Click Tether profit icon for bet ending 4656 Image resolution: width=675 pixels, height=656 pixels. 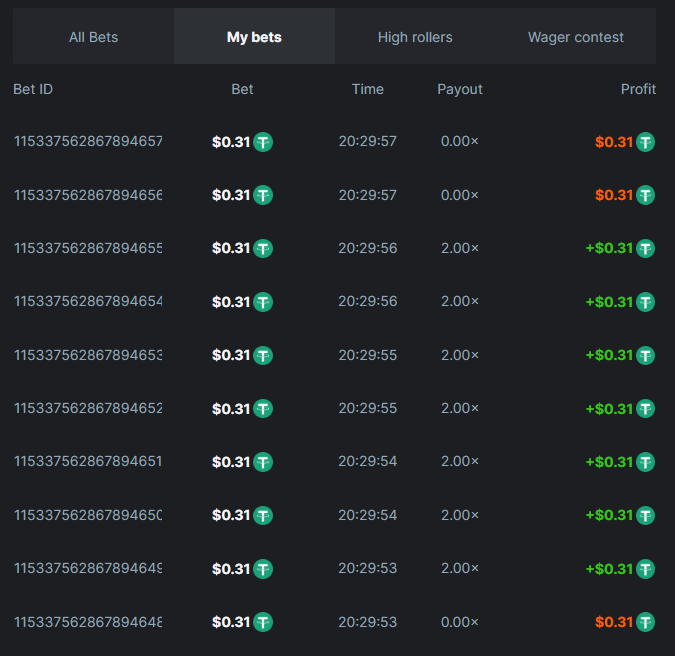[x=646, y=195]
